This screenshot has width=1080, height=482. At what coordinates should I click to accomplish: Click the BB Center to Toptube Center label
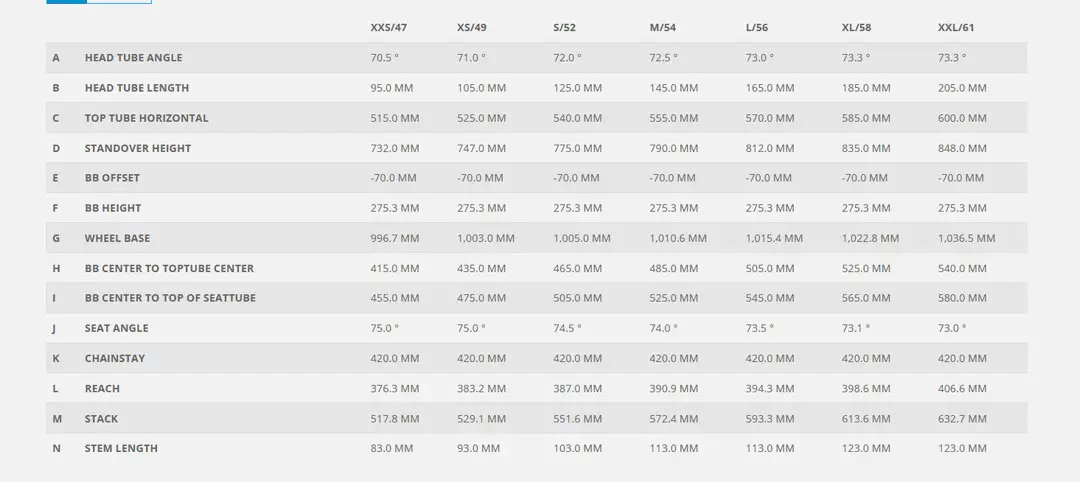tap(169, 268)
